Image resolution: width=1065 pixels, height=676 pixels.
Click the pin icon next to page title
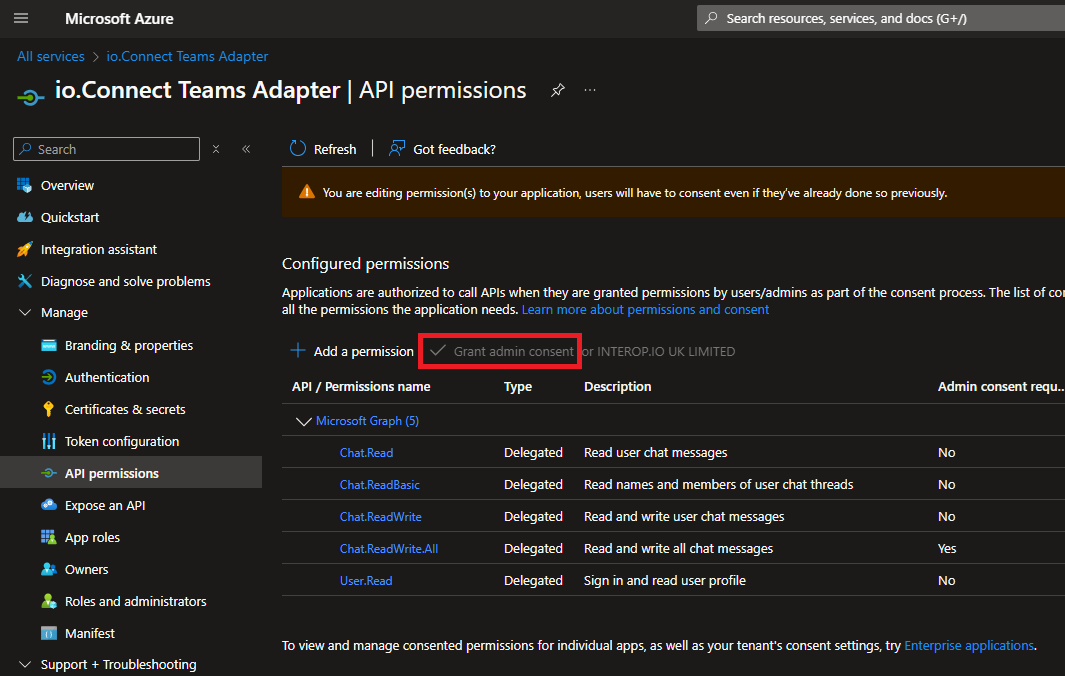click(558, 90)
